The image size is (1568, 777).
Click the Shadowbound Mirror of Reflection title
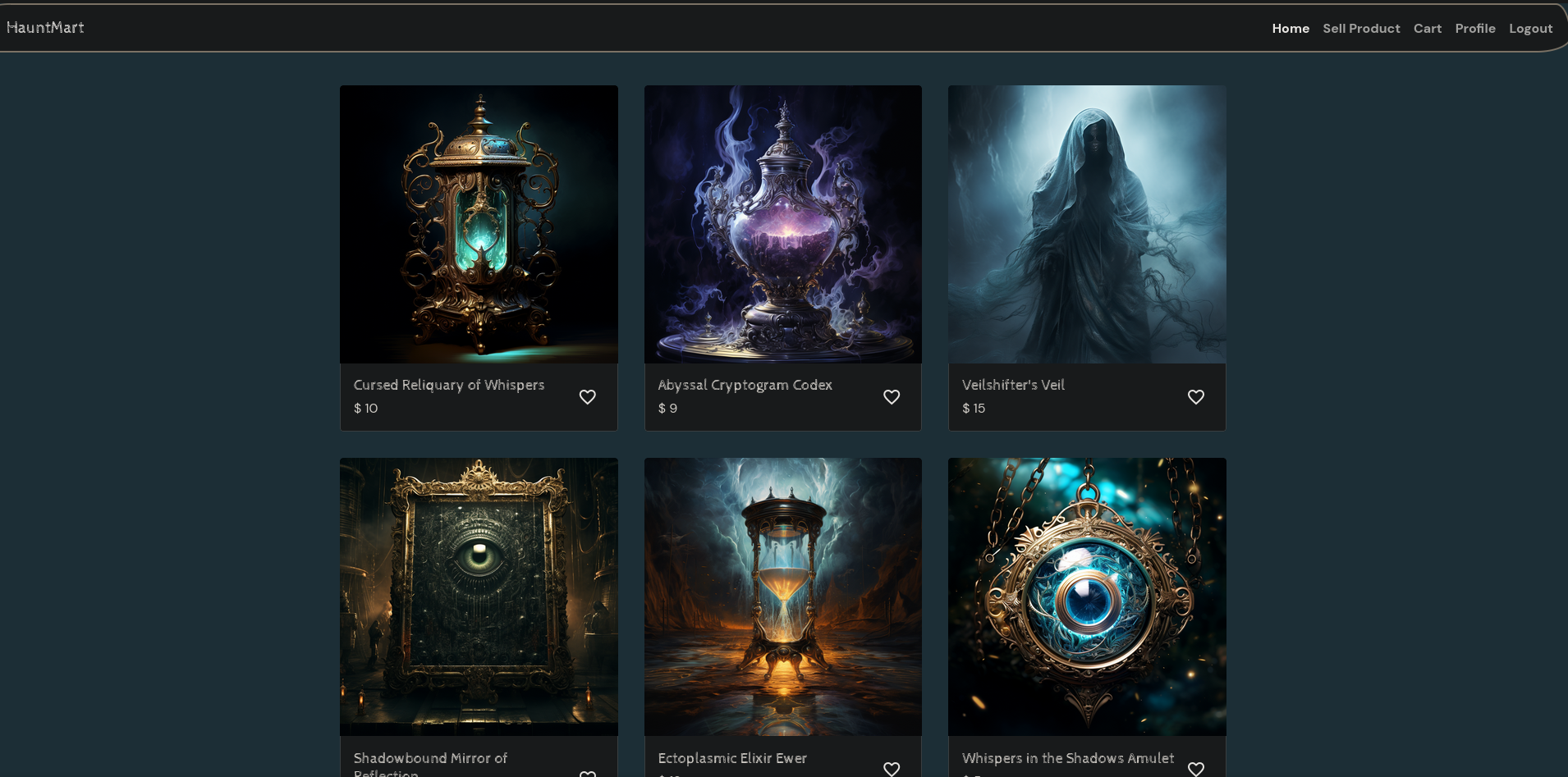pos(430,765)
